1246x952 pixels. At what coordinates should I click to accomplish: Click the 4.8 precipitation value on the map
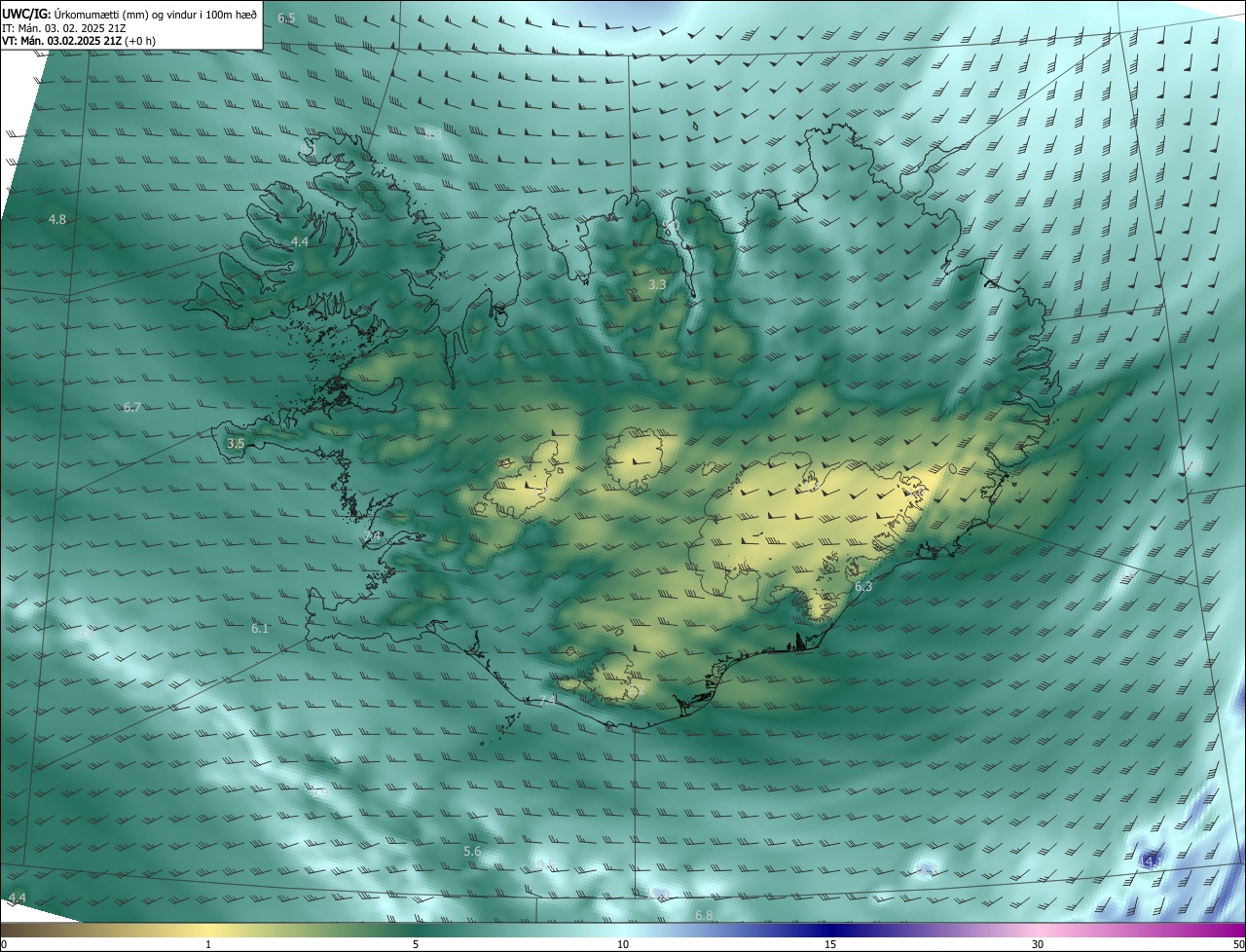pyautogui.click(x=57, y=220)
